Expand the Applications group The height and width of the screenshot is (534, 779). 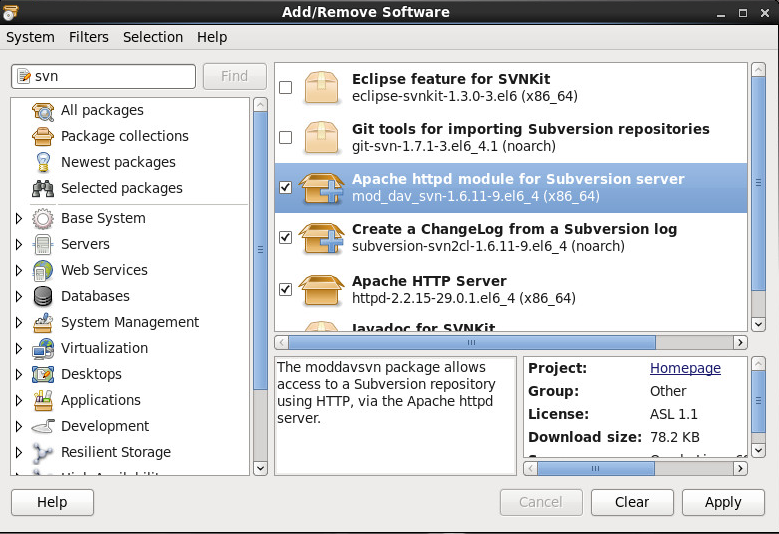pyautogui.click(x=19, y=400)
